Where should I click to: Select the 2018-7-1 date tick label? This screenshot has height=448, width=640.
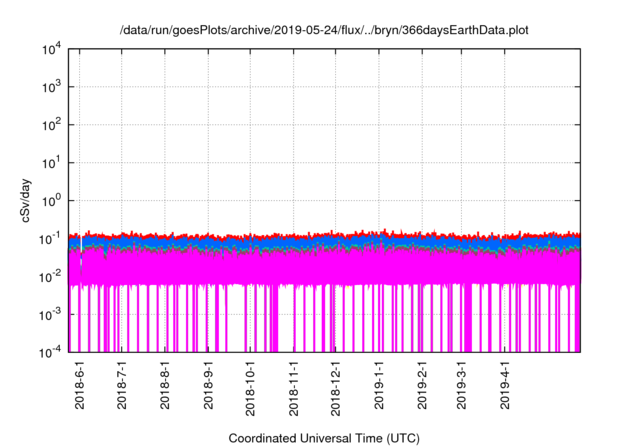click(x=122, y=386)
